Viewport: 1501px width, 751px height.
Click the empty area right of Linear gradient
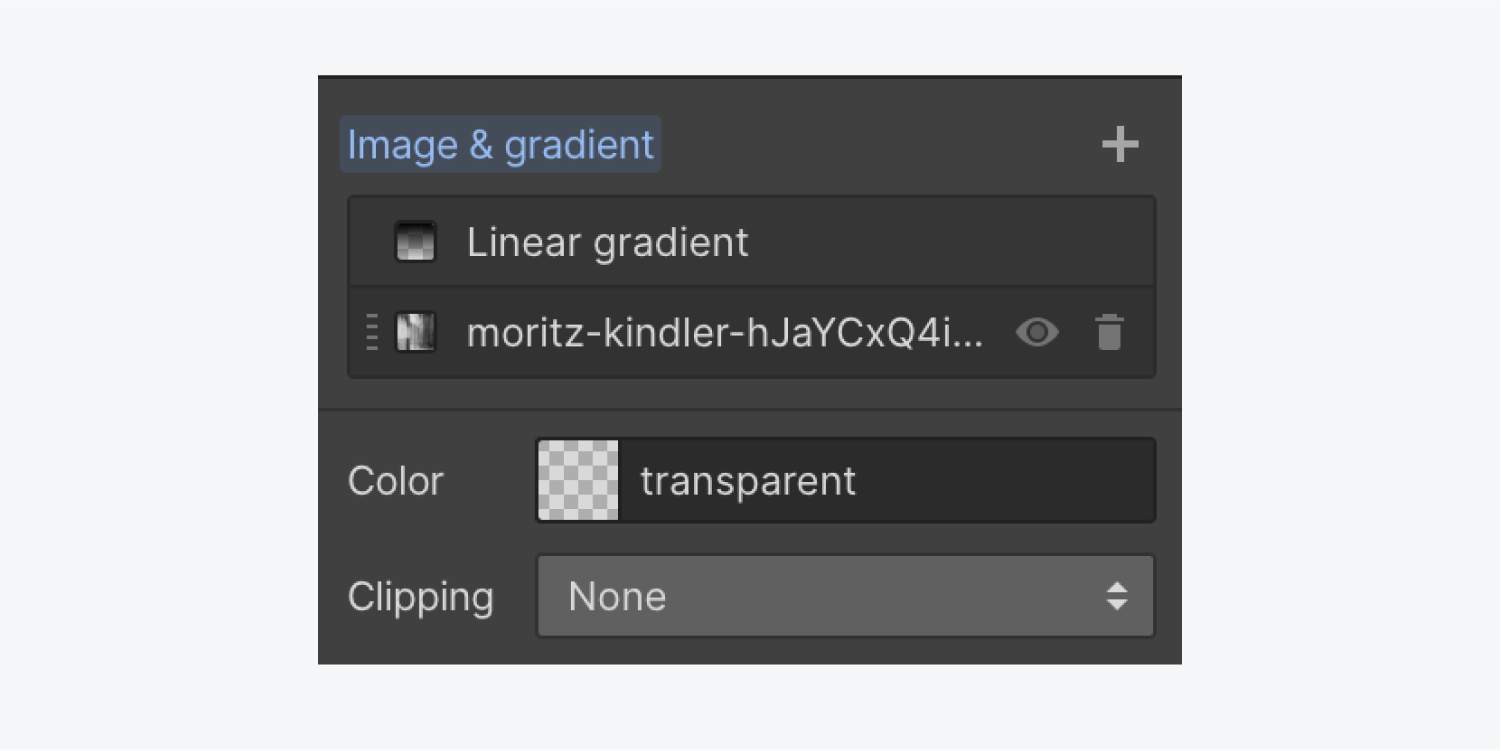pyautogui.click(x=950, y=242)
